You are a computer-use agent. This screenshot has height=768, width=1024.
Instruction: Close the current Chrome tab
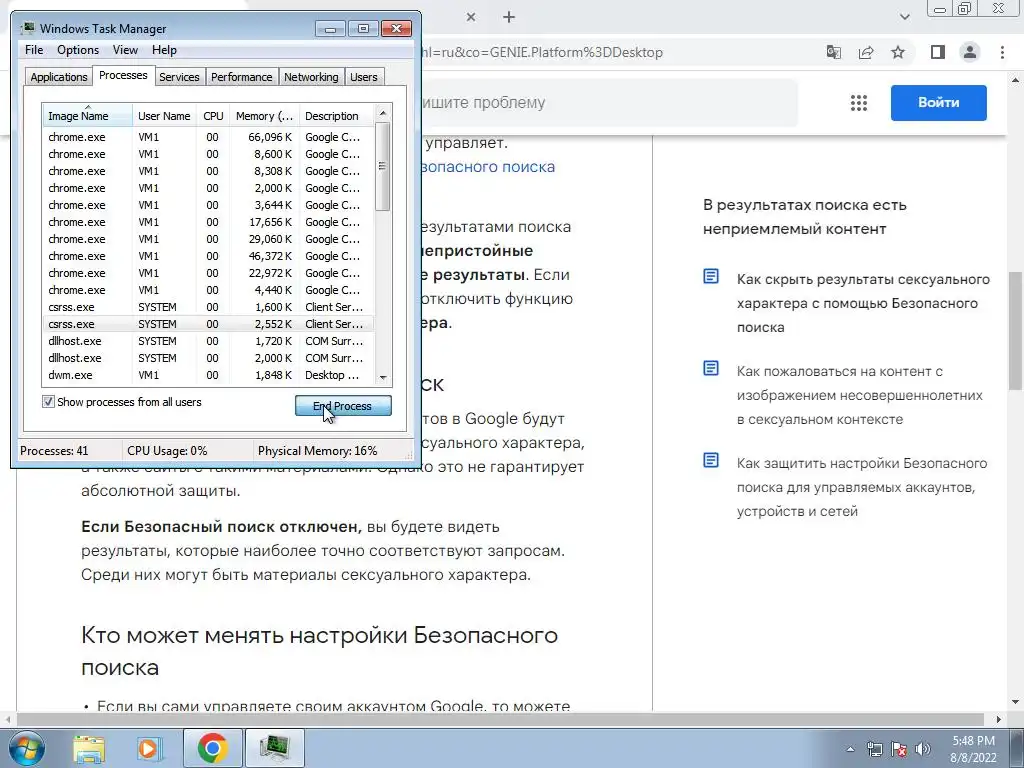click(471, 17)
